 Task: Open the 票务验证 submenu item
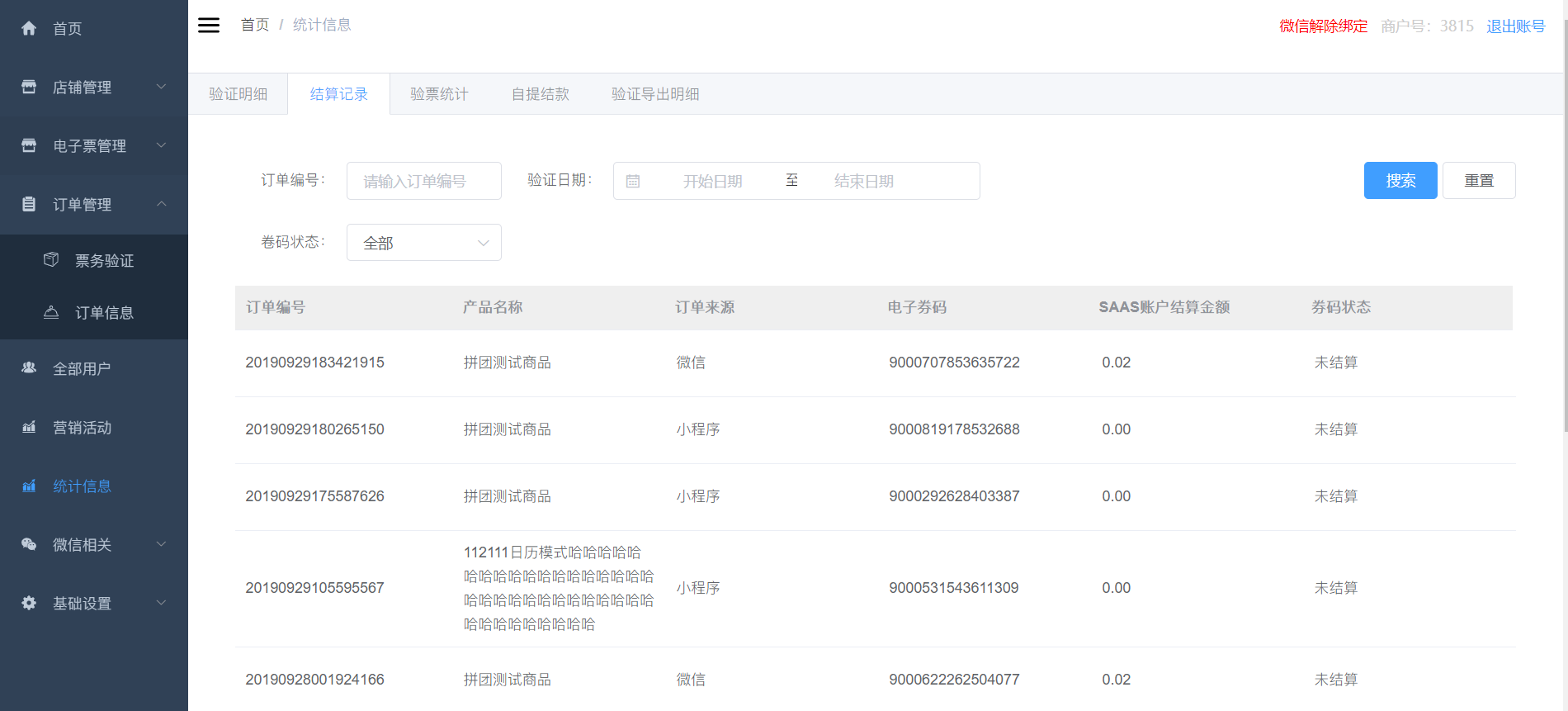click(x=104, y=261)
